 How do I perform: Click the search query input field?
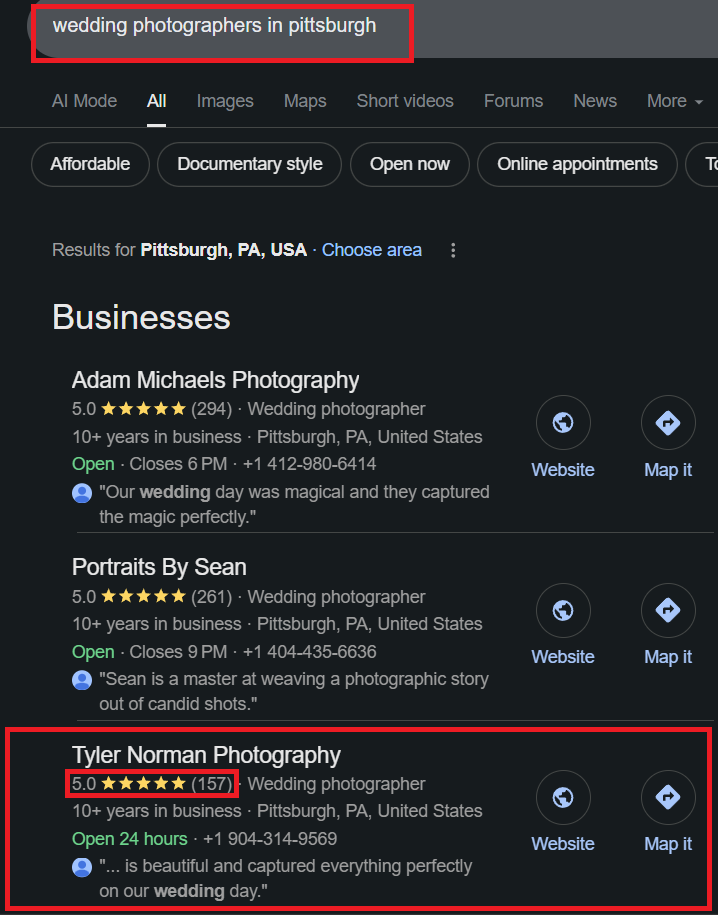[x=220, y=27]
